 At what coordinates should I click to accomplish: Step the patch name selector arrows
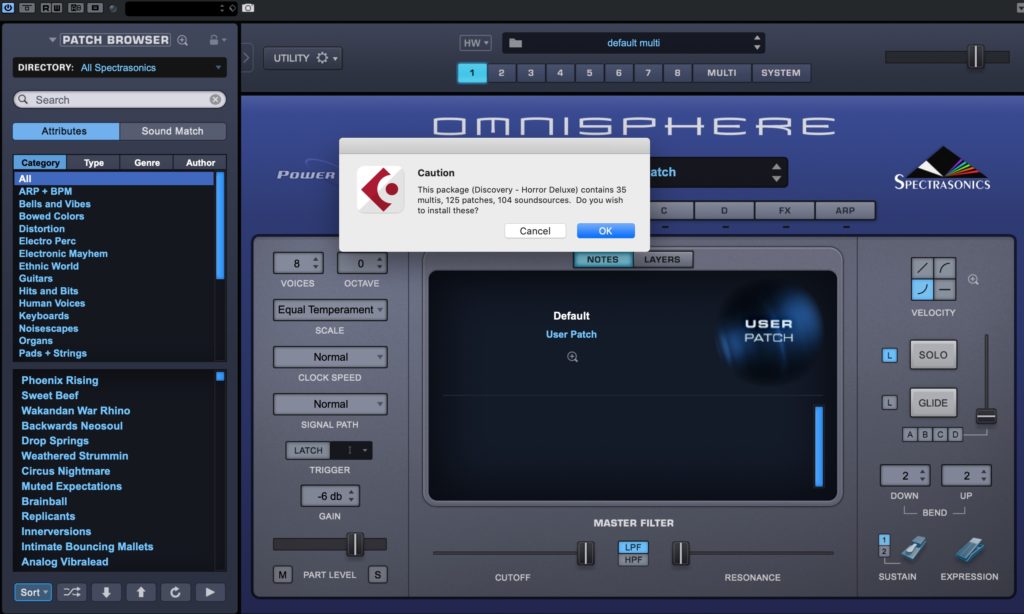(x=776, y=172)
